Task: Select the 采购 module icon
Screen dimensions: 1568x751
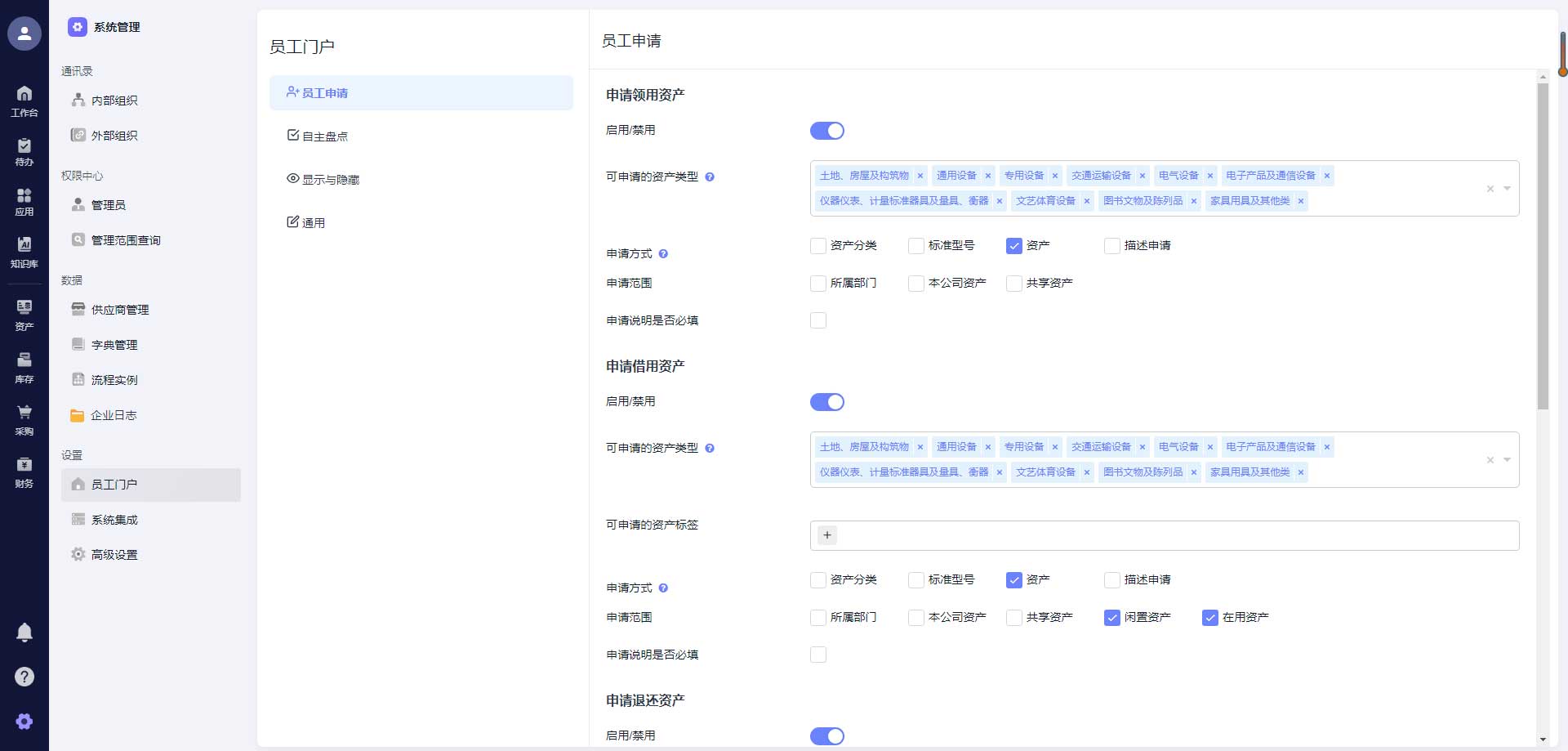Action: 24,418
